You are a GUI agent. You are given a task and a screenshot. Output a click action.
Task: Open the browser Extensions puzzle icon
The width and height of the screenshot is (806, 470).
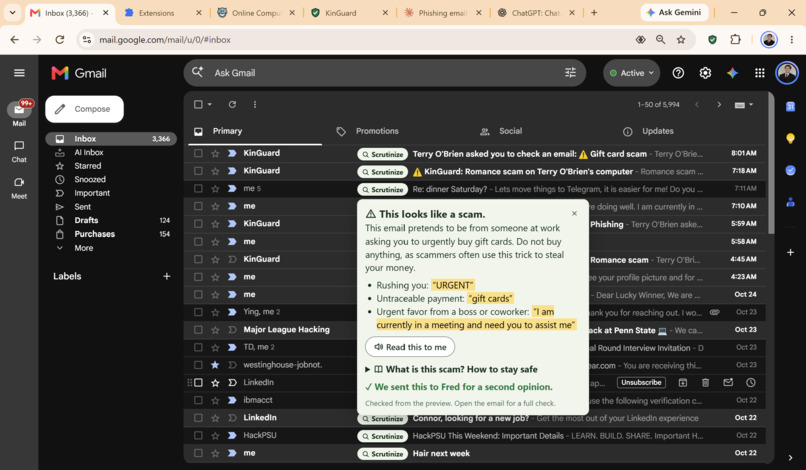point(736,40)
